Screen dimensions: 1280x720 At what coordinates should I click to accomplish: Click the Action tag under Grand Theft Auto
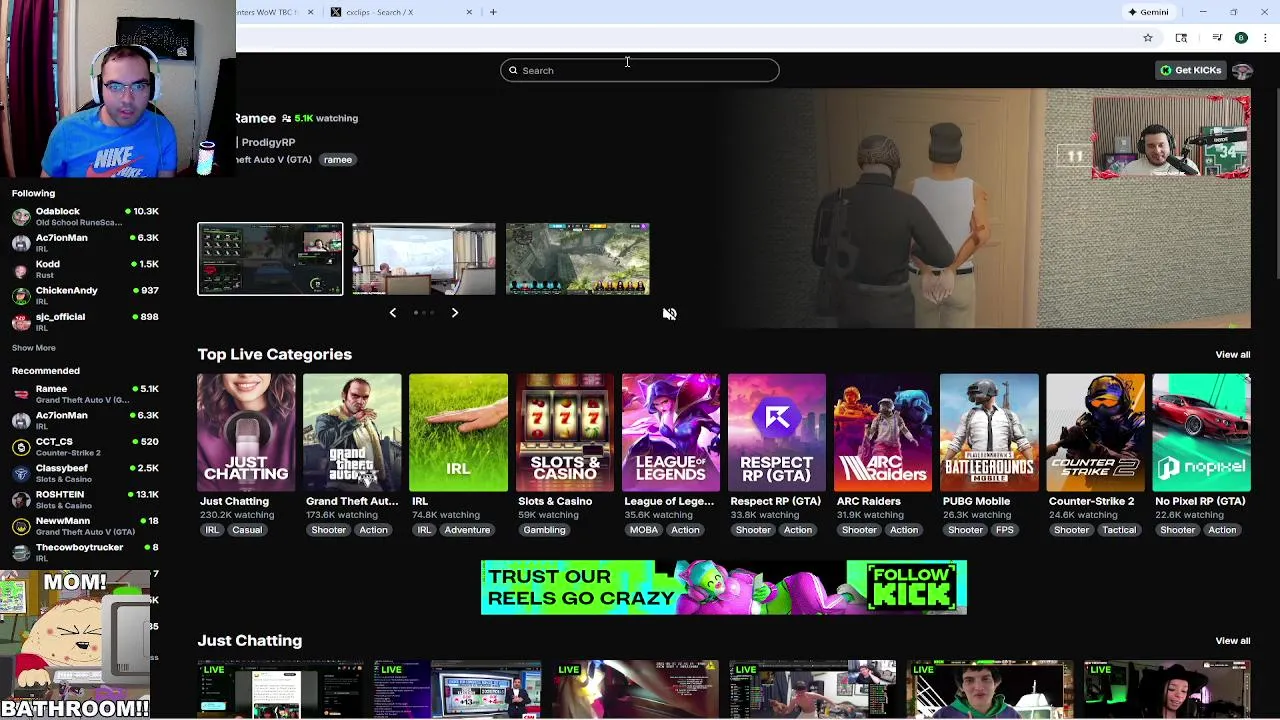(x=373, y=530)
